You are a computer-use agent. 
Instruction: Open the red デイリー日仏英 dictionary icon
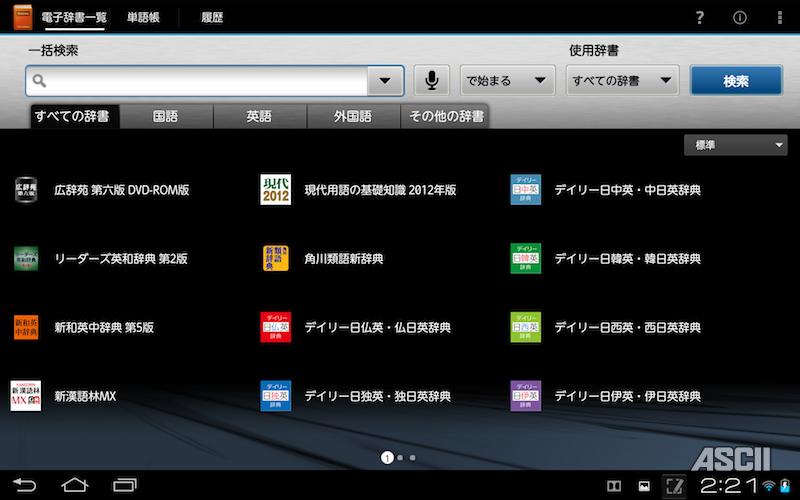pyautogui.click(x=276, y=327)
